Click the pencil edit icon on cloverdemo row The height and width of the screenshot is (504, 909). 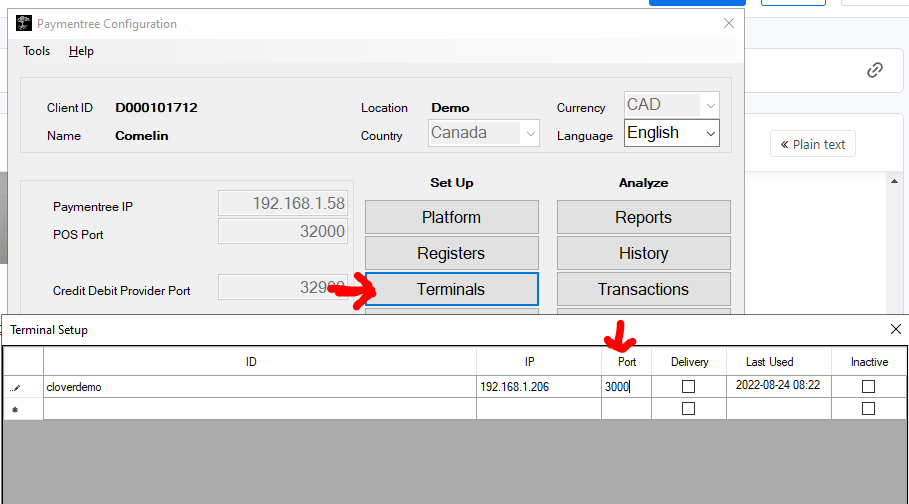pos(16,387)
